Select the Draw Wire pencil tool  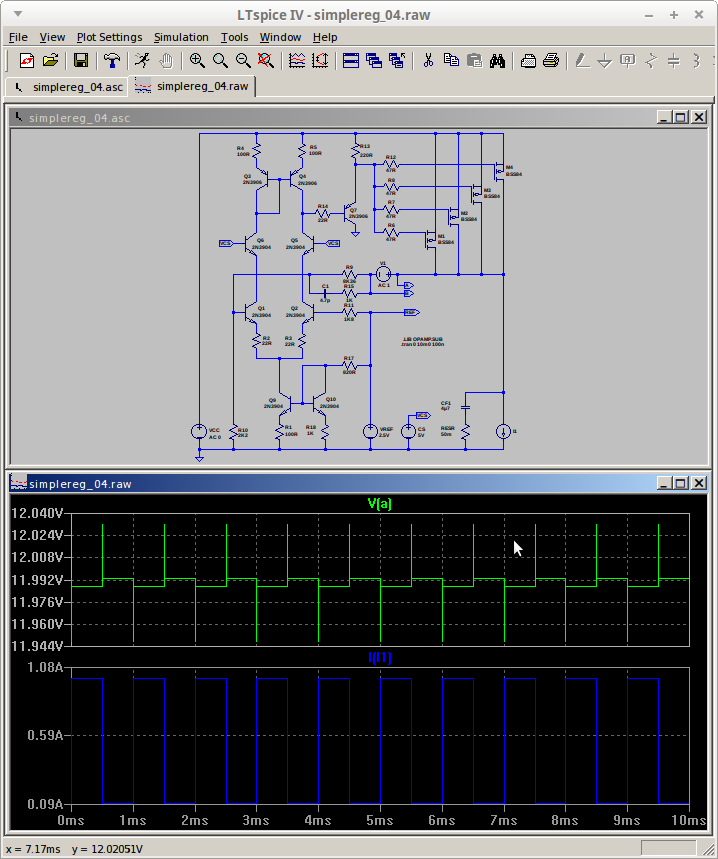[582, 60]
